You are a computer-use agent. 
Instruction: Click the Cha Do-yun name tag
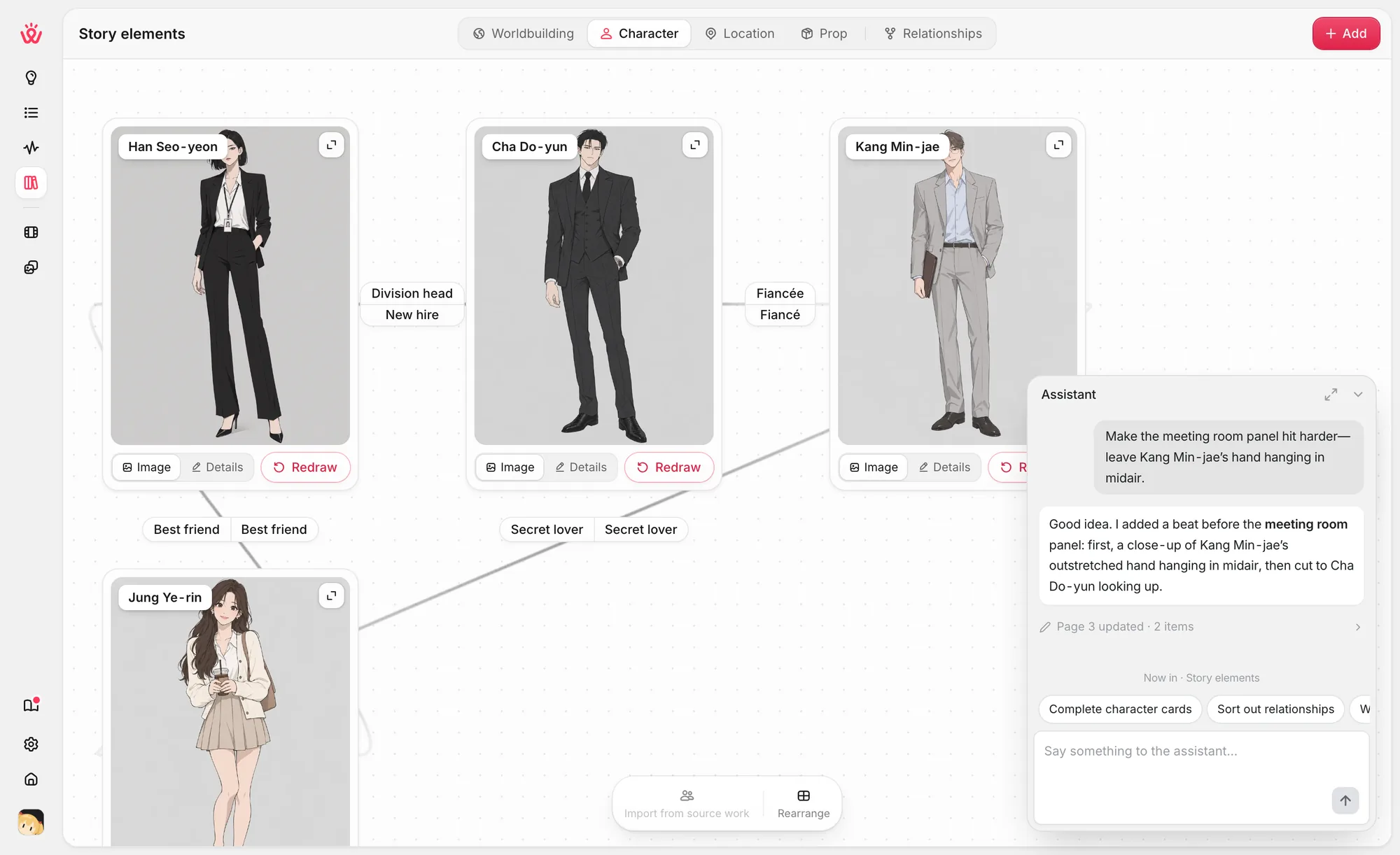tap(530, 147)
